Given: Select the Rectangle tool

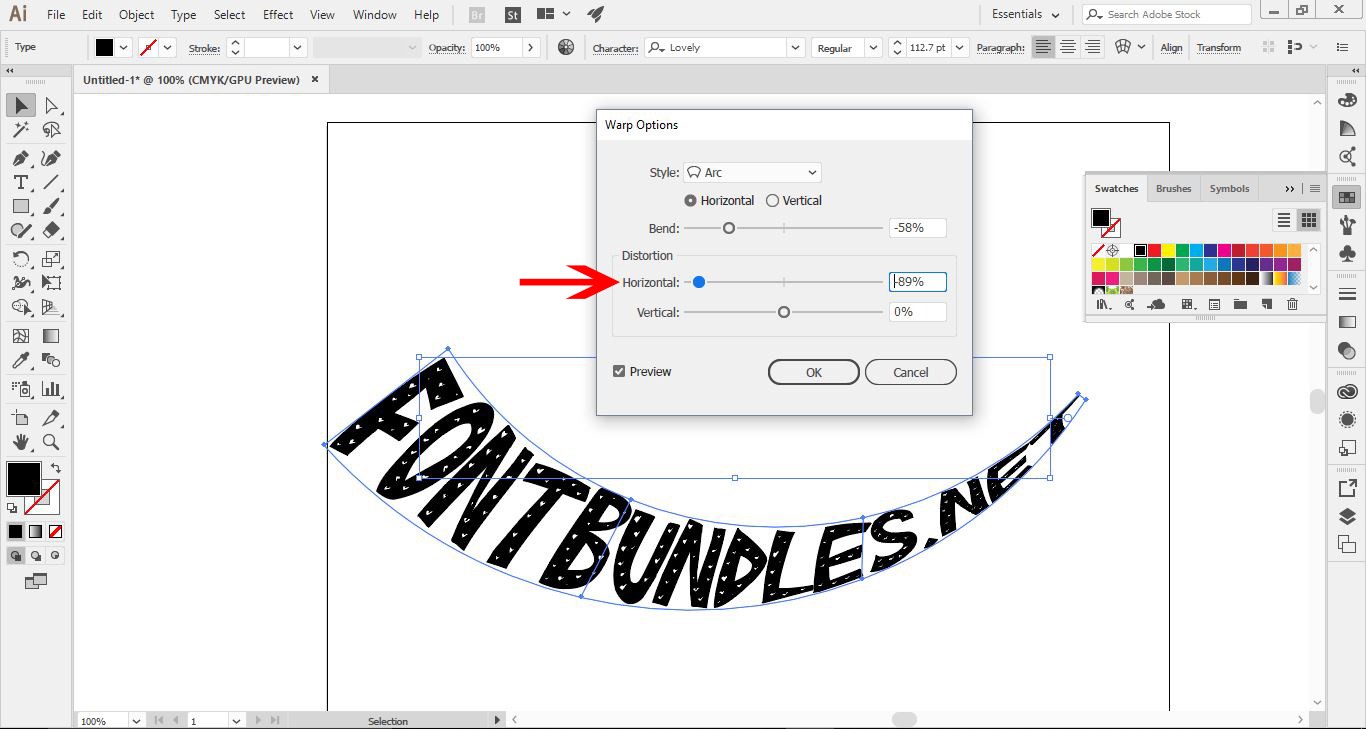Looking at the screenshot, I should 20,207.
